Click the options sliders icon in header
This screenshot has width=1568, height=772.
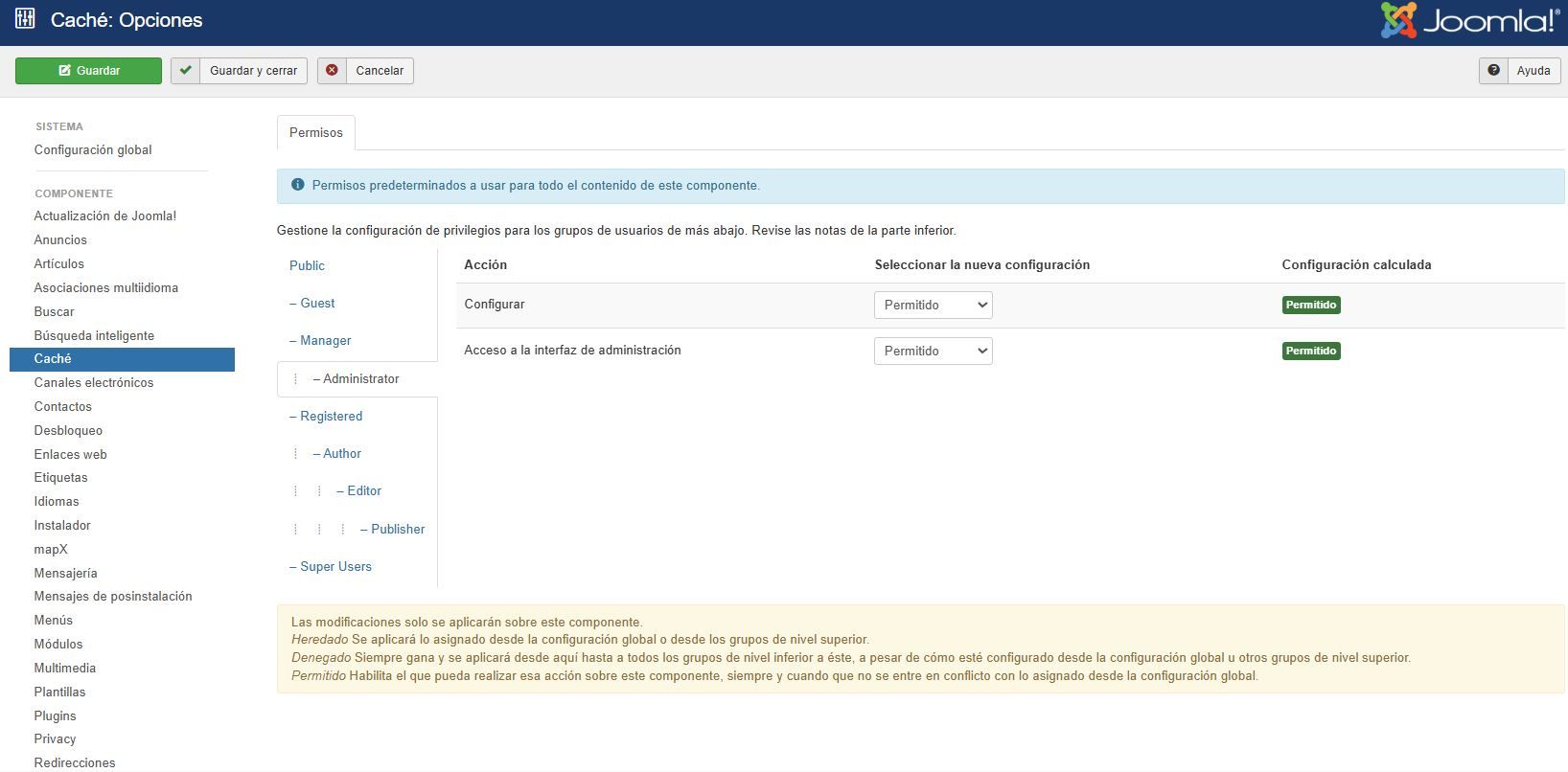(25, 19)
